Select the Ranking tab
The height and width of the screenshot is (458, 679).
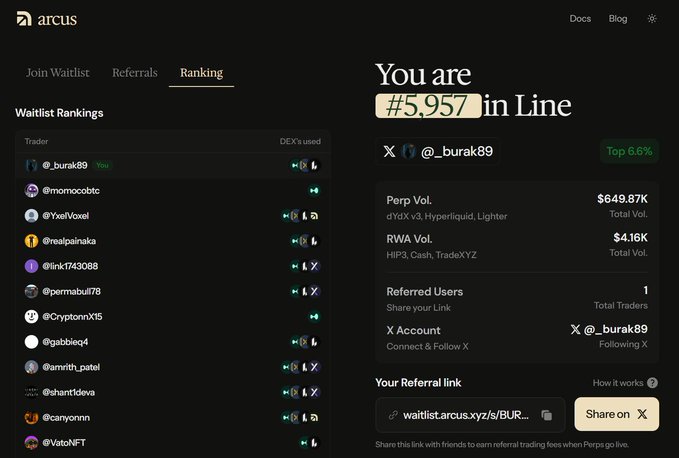coord(201,72)
